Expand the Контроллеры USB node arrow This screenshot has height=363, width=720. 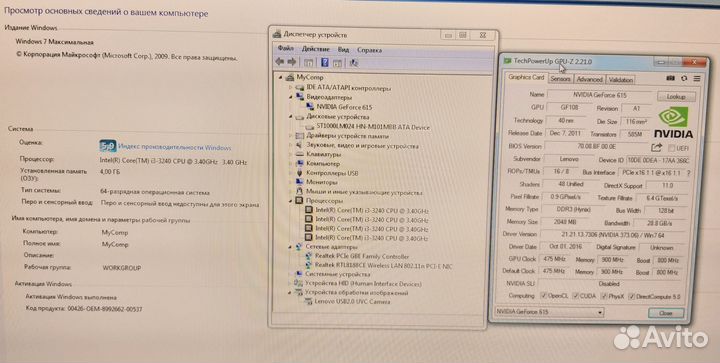[290, 173]
